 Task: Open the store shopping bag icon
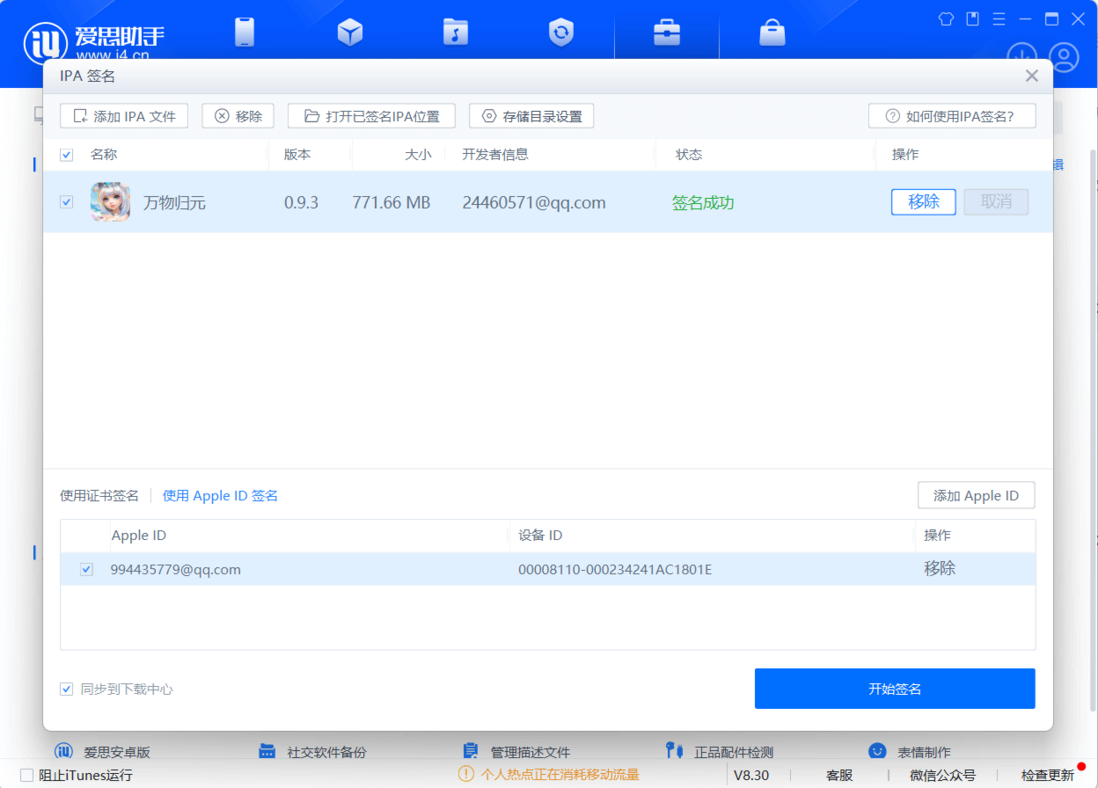[772, 32]
